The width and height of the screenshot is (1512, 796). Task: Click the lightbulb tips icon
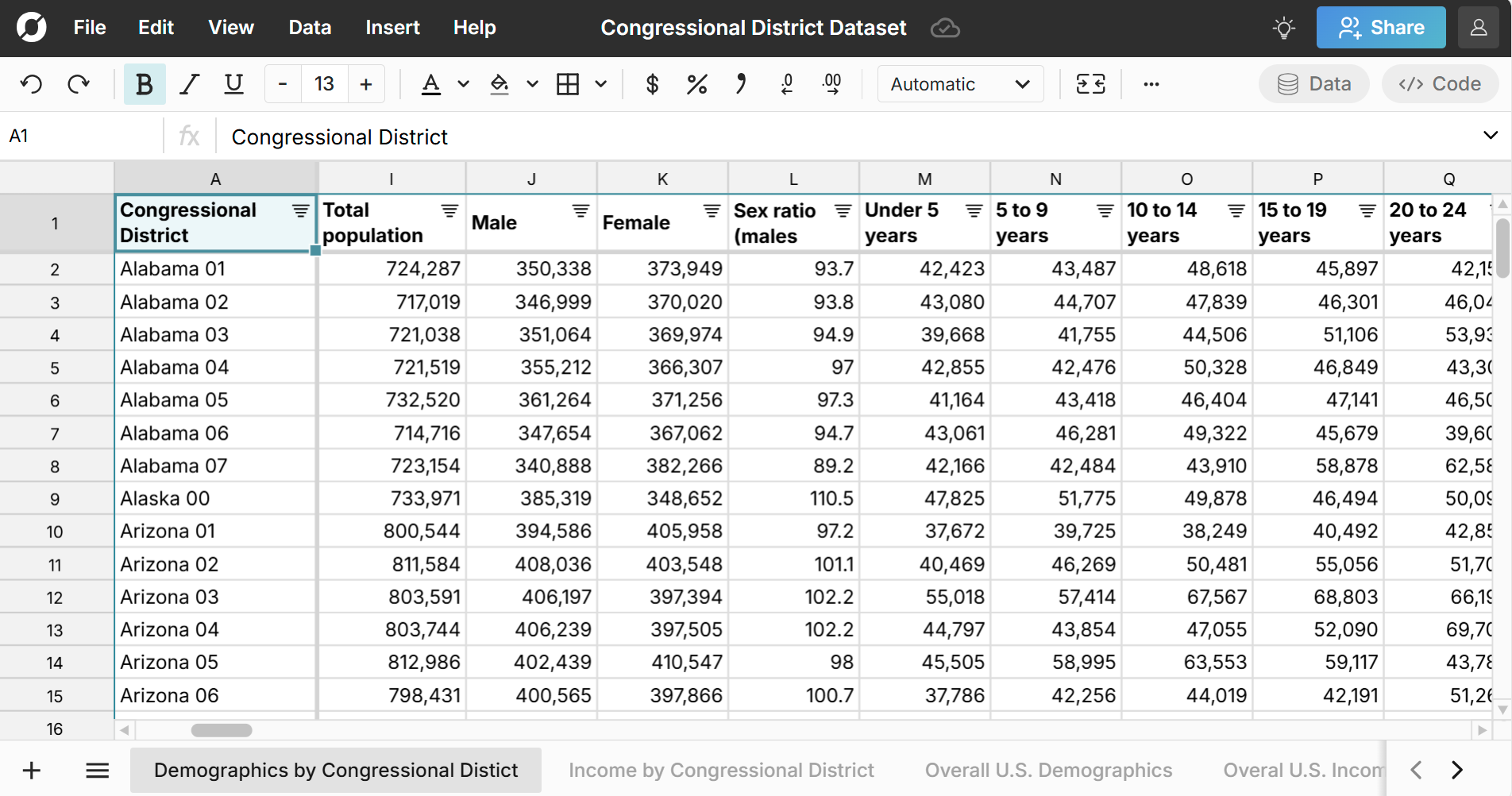1283,27
